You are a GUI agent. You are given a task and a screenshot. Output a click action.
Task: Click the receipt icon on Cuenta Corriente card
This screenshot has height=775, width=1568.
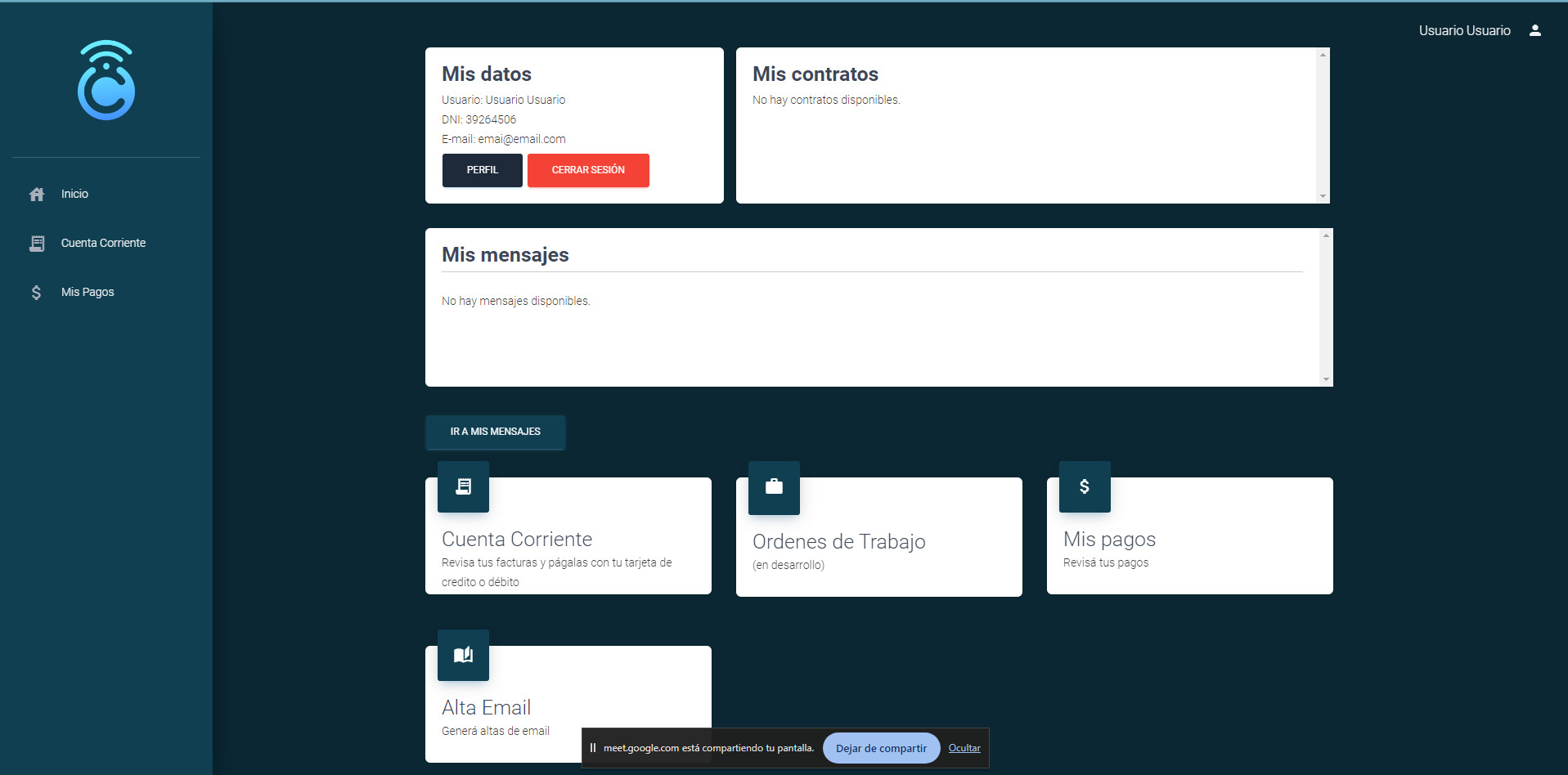463,486
